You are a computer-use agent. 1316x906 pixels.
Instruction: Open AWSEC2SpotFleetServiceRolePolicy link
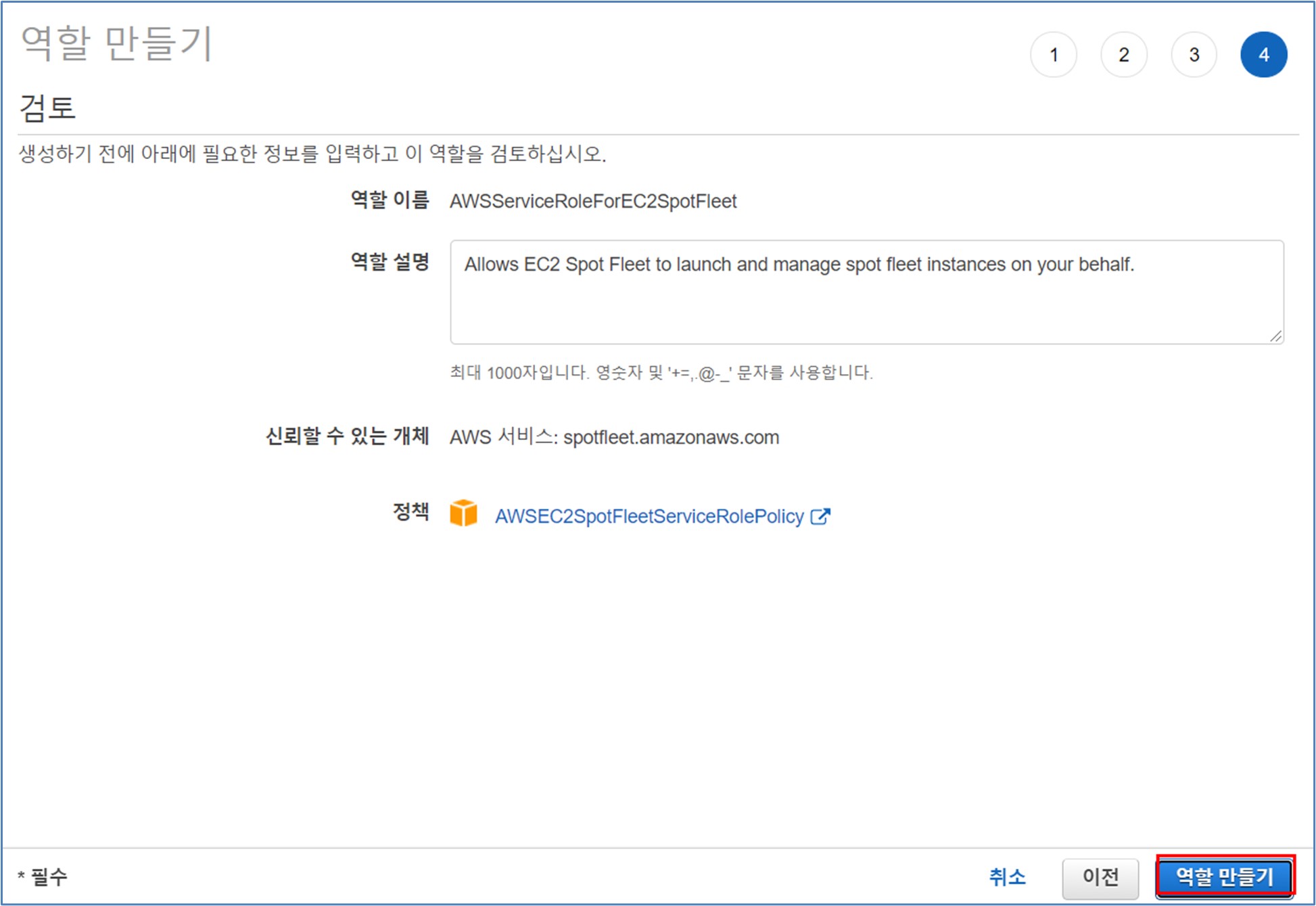click(x=649, y=516)
